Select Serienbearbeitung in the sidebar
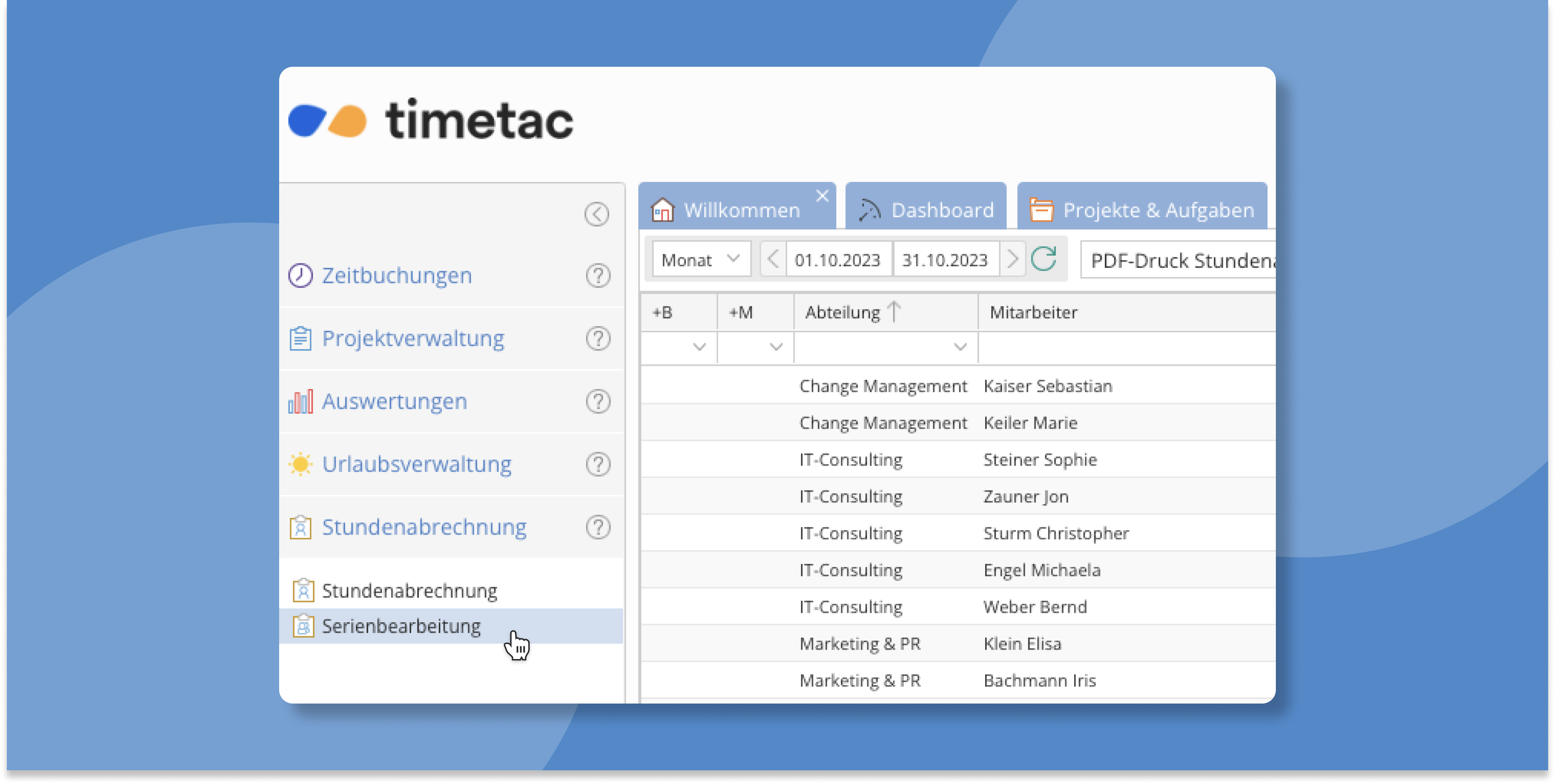Screen dimensions: 1555x784 tap(402, 626)
